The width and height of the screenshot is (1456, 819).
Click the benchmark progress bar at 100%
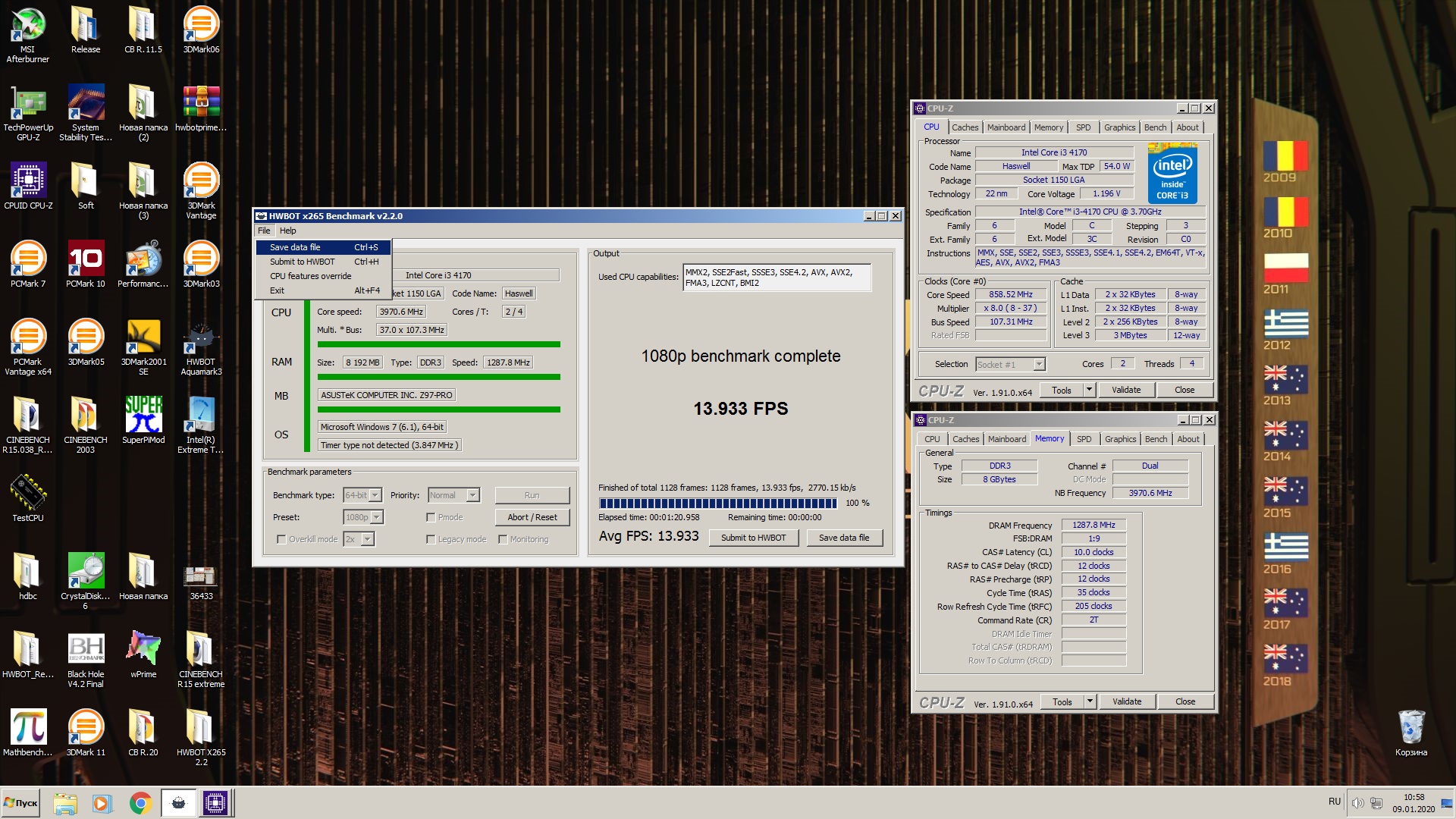click(717, 503)
